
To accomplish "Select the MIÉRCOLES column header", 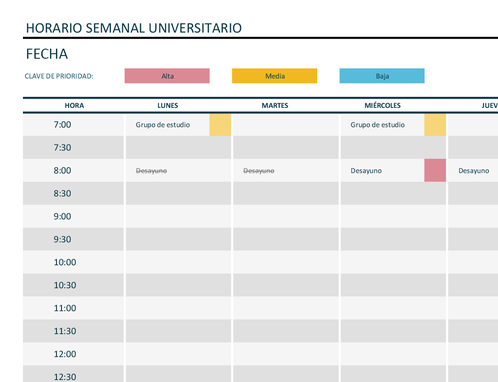I will pyautogui.click(x=382, y=105).
